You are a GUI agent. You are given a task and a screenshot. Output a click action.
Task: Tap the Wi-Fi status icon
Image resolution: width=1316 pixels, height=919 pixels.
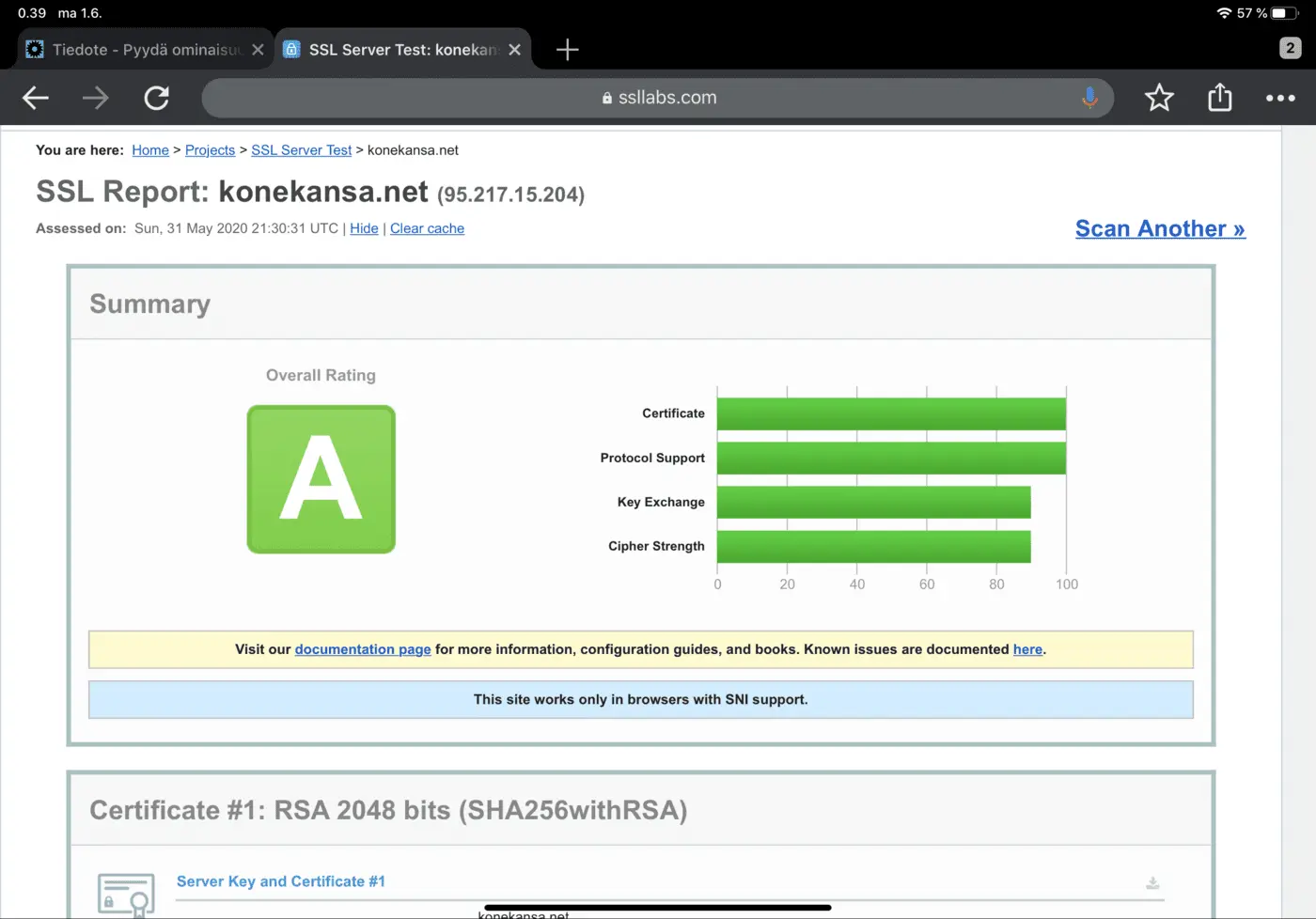coord(1224,13)
